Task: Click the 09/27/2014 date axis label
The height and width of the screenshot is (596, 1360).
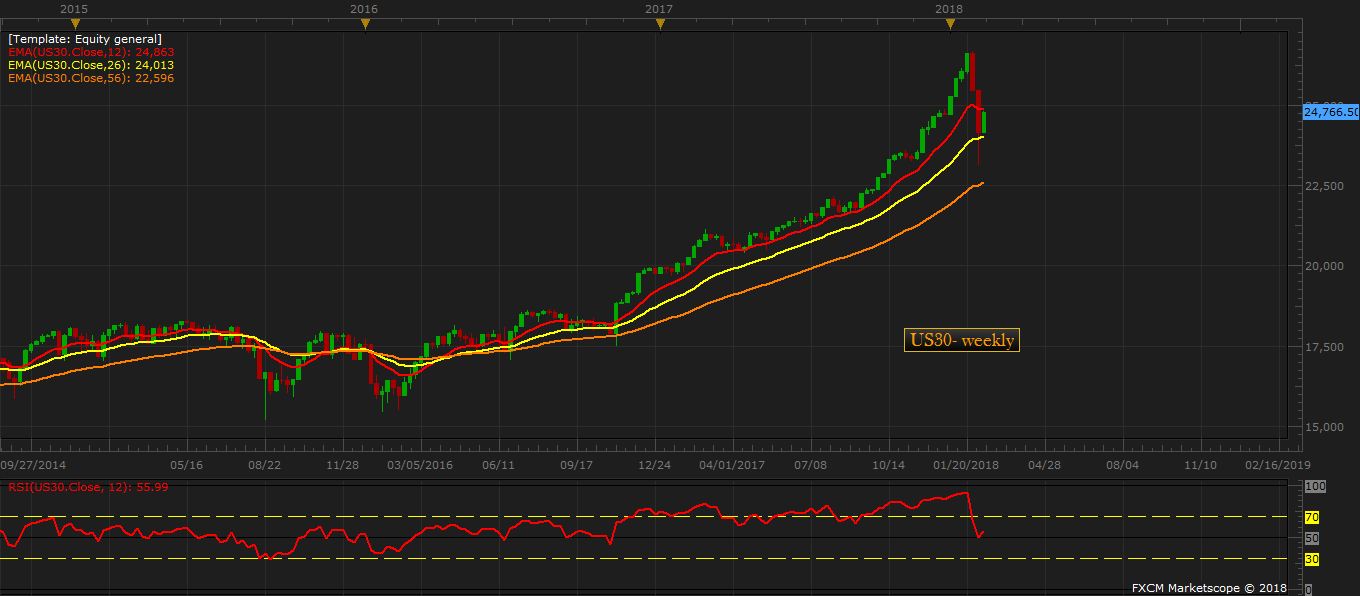Action: click(x=33, y=465)
